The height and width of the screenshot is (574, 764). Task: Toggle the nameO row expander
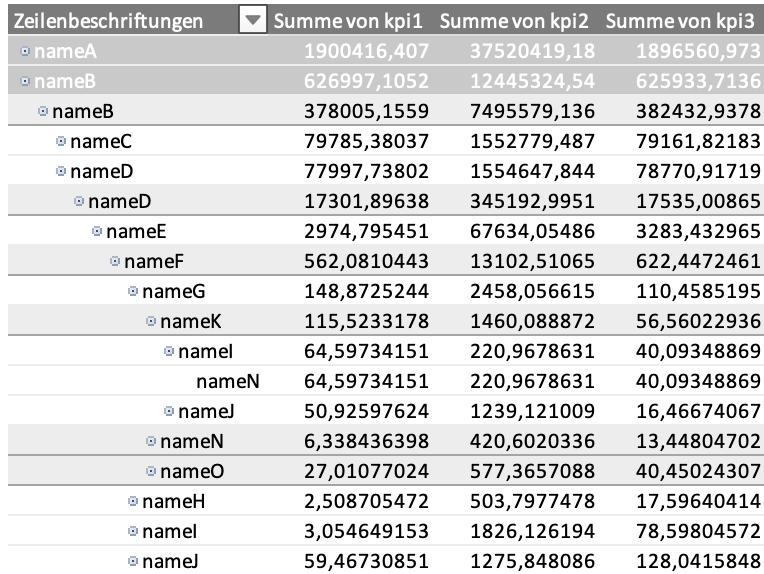click(152, 471)
